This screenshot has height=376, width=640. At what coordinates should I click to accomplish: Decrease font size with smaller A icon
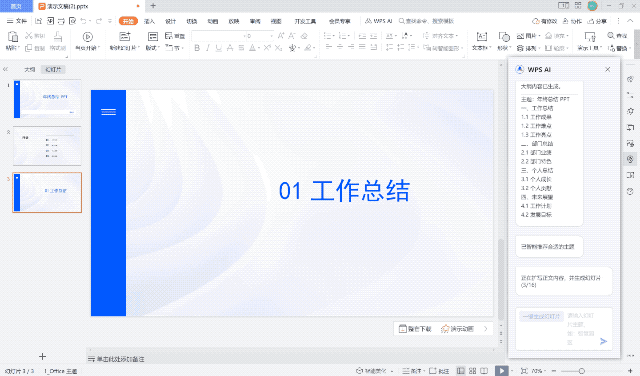[292, 36]
